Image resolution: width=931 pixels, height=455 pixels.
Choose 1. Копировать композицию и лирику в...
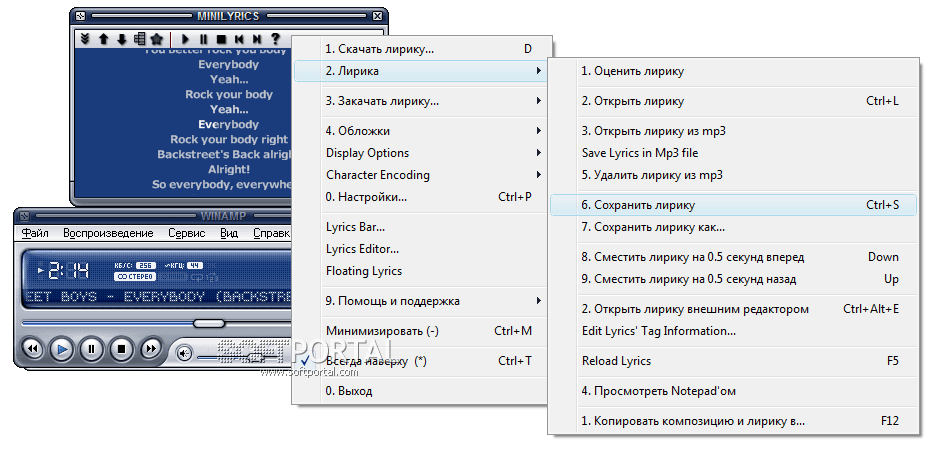coord(733,421)
